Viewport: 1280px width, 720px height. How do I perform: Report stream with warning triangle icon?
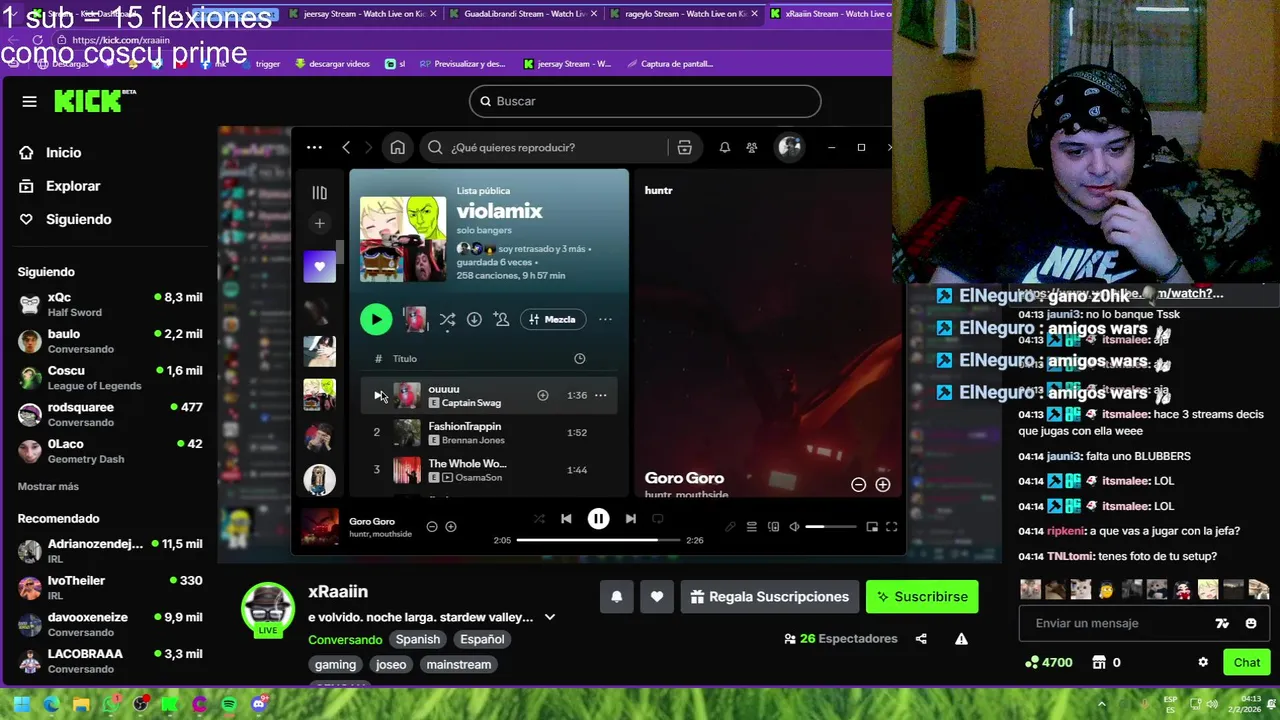click(x=961, y=639)
